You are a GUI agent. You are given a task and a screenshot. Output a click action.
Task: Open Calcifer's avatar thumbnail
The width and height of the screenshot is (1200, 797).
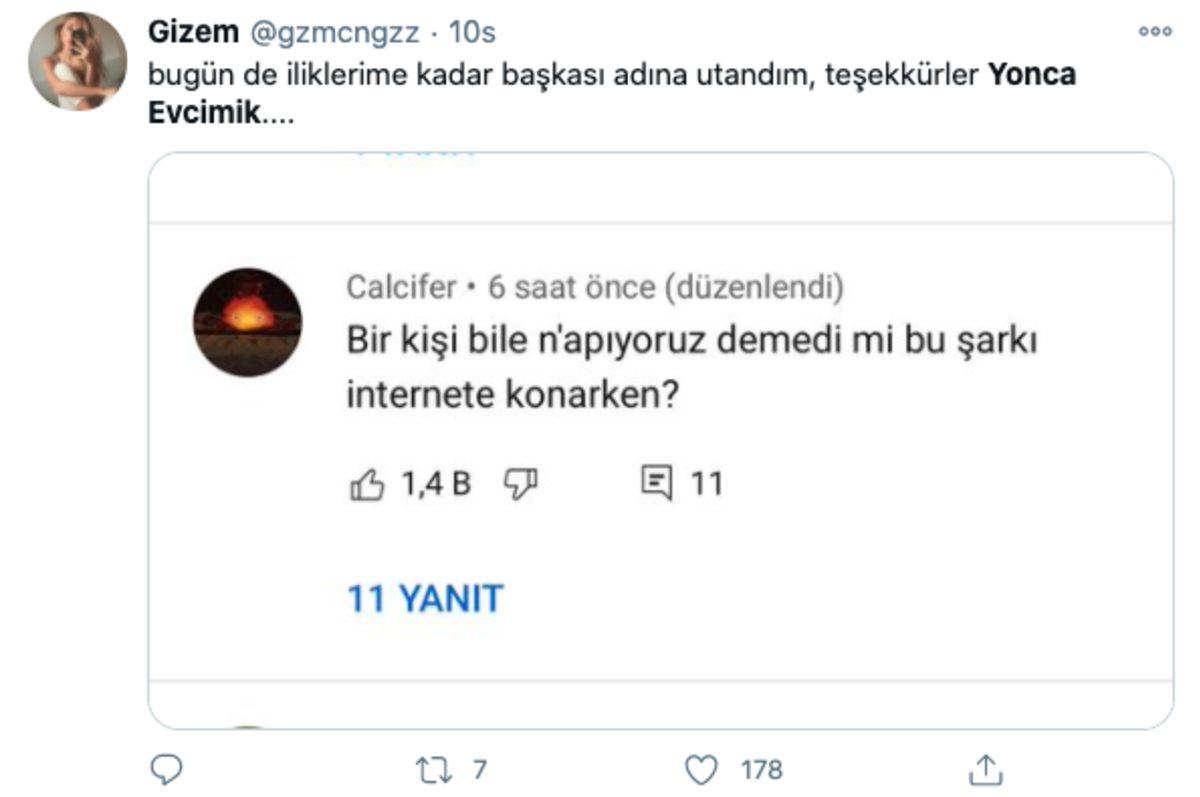[245, 322]
